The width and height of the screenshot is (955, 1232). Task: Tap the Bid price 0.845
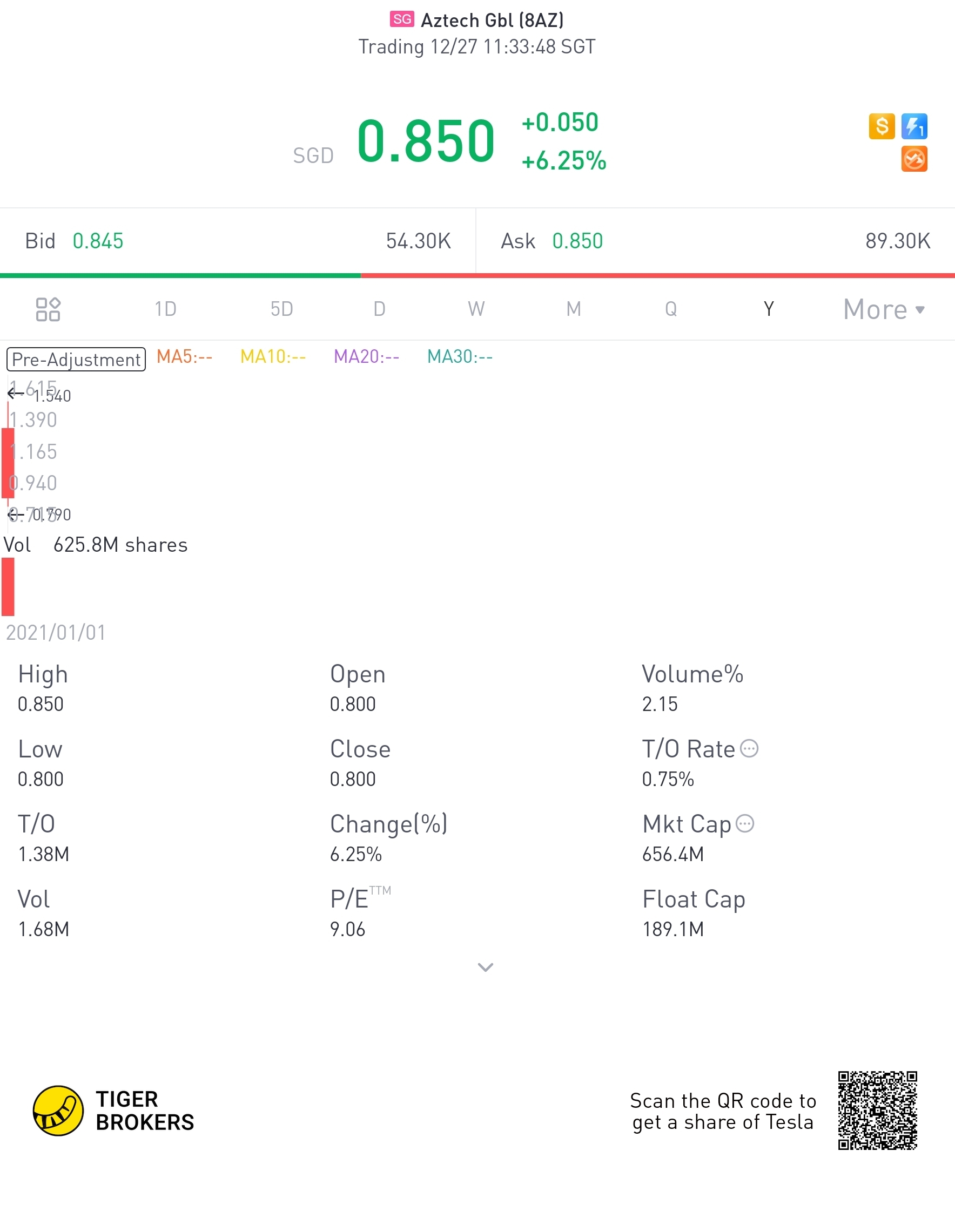98,241
